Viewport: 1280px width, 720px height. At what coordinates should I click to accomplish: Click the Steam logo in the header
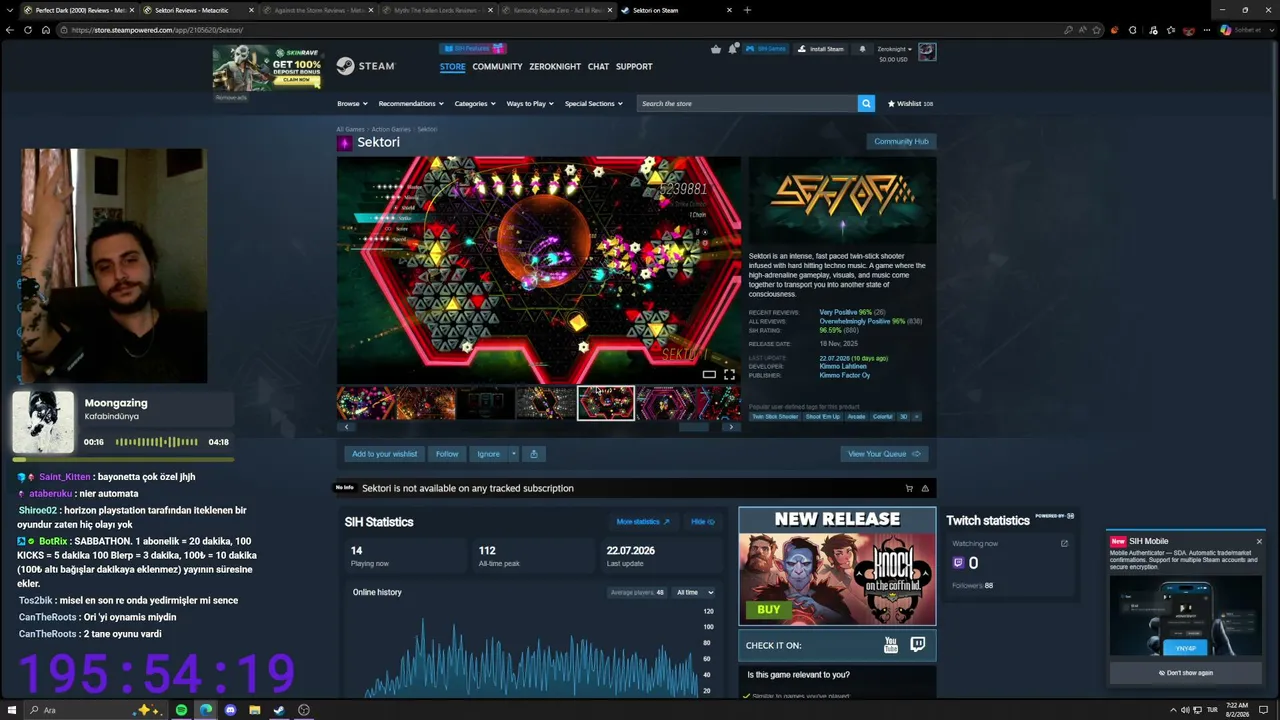click(366, 66)
